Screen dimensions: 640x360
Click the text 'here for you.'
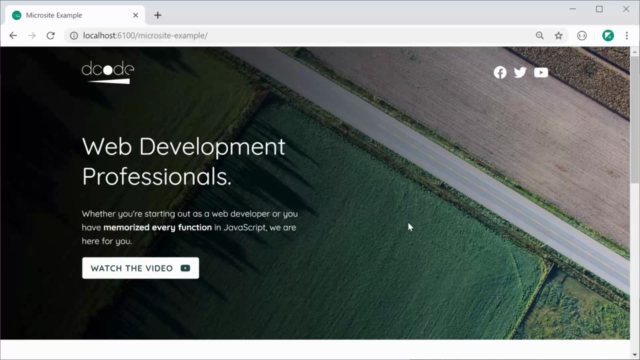click(107, 241)
